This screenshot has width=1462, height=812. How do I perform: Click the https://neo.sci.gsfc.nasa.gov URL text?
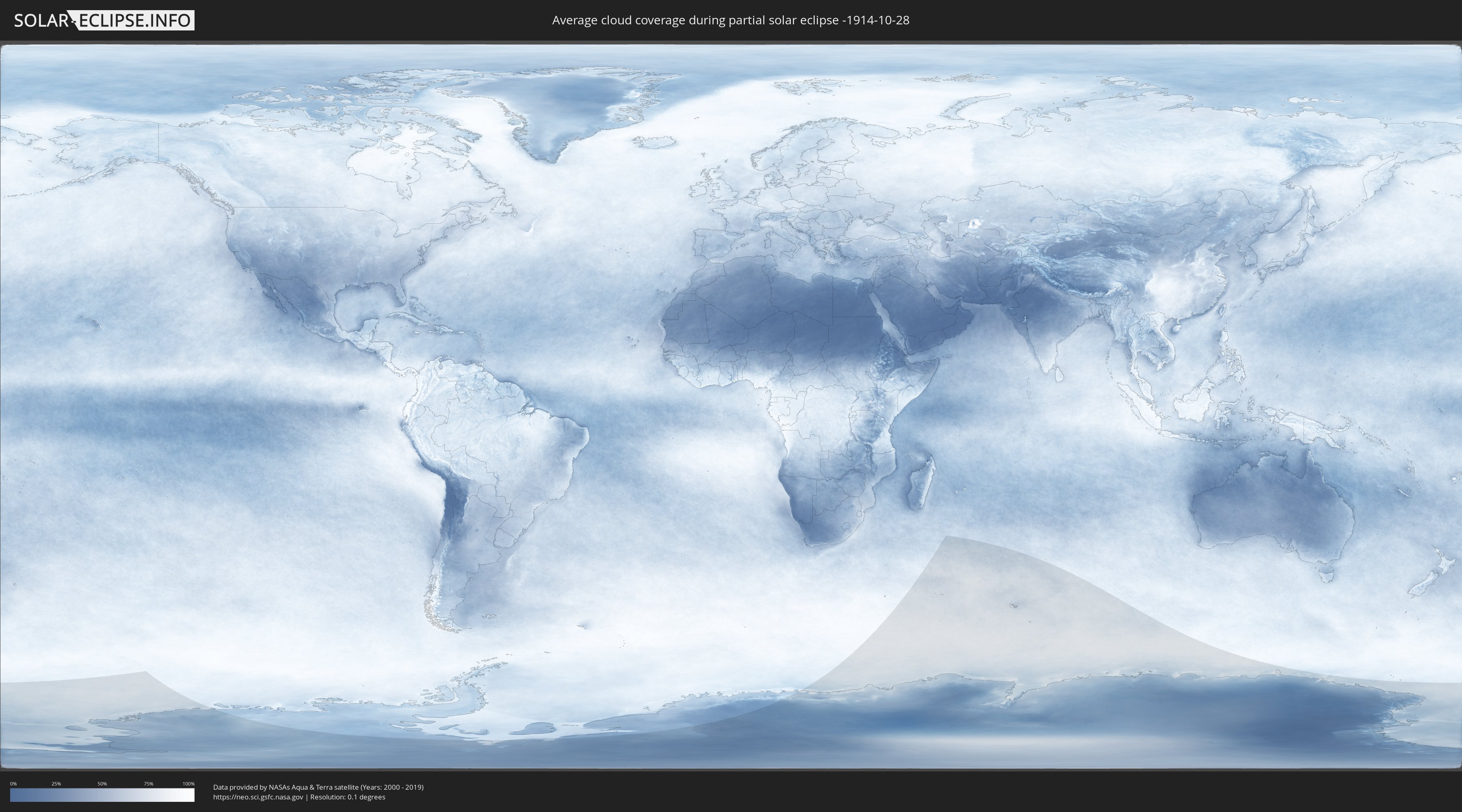[x=258, y=797]
